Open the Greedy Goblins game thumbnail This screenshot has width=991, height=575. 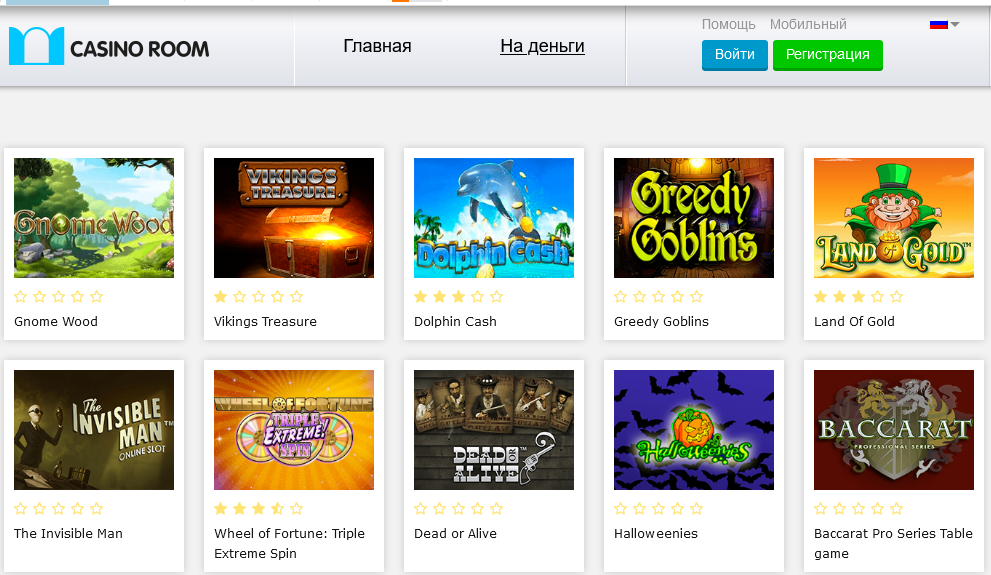tap(694, 218)
